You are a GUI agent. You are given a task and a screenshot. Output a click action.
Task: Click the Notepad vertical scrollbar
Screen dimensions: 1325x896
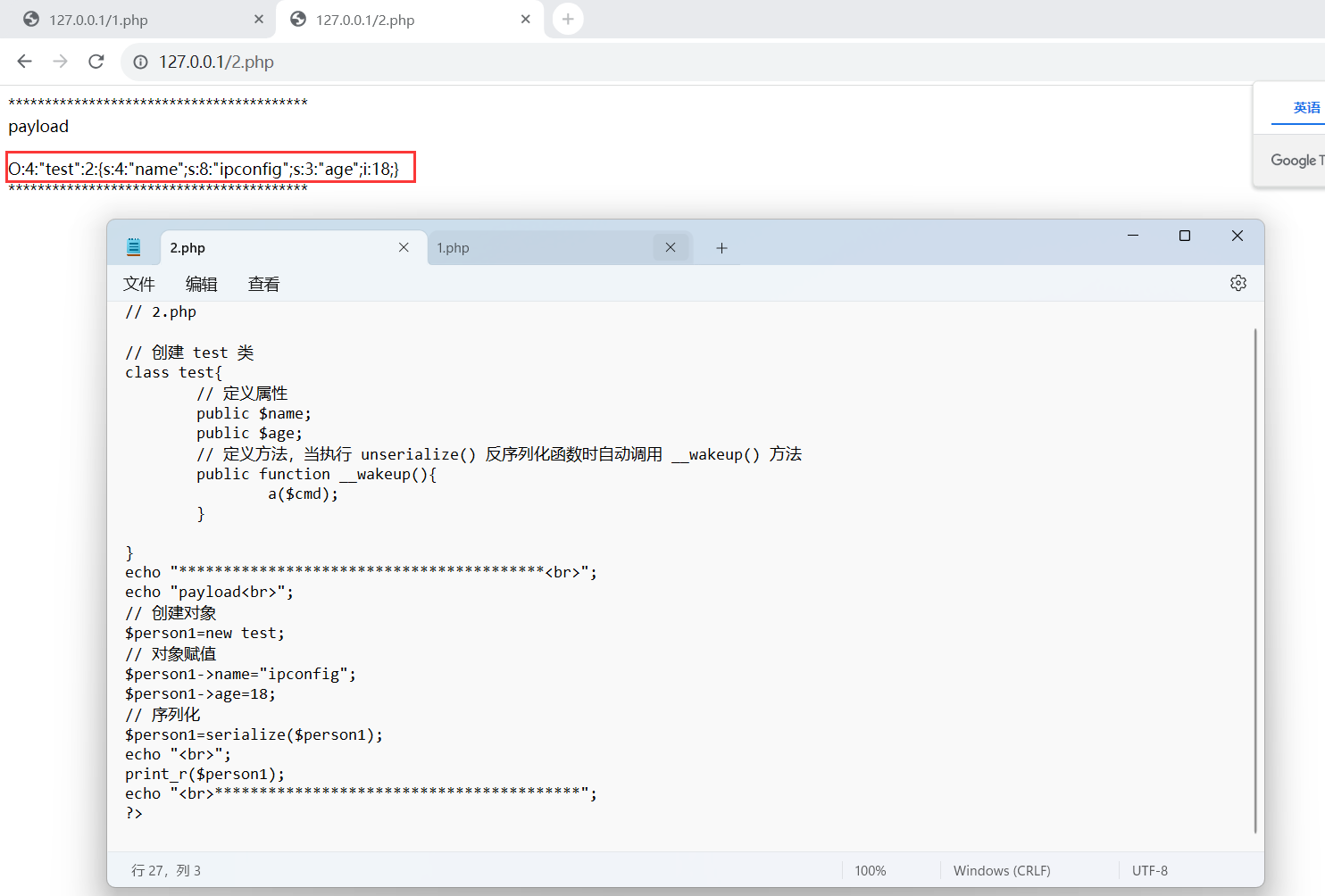click(1255, 580)
